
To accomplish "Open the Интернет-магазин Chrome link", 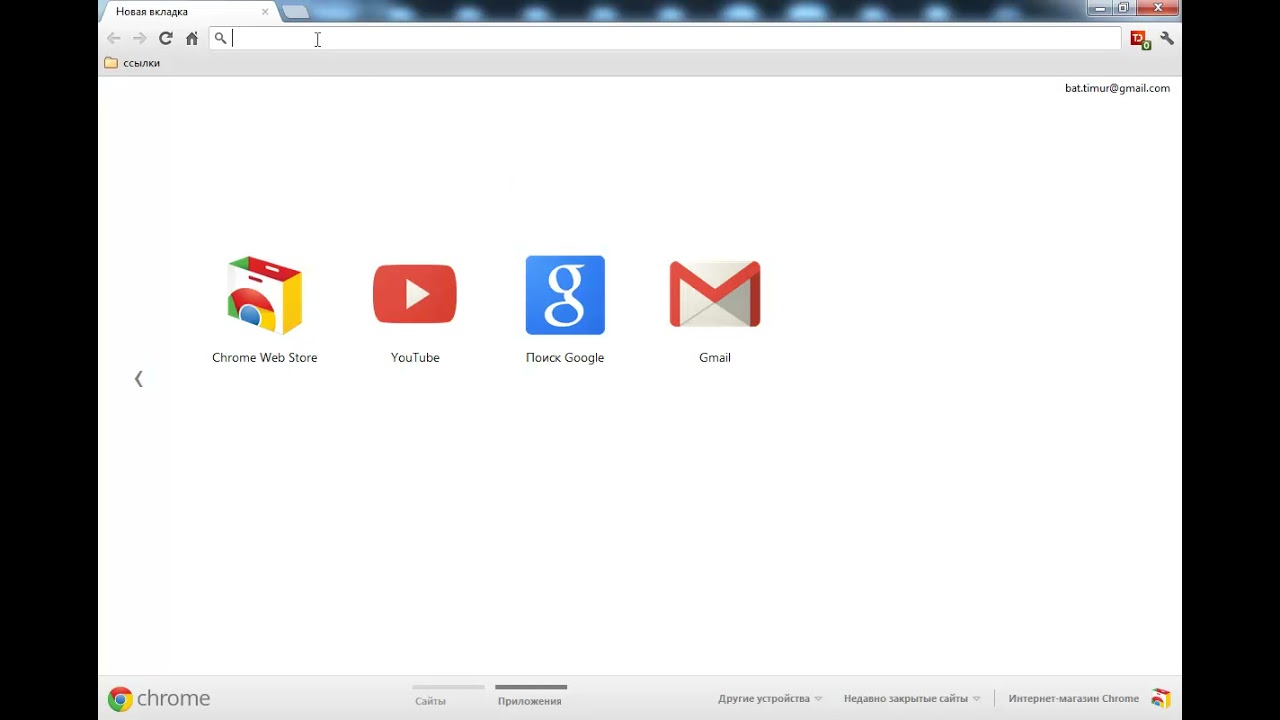I will point(1073,699).
